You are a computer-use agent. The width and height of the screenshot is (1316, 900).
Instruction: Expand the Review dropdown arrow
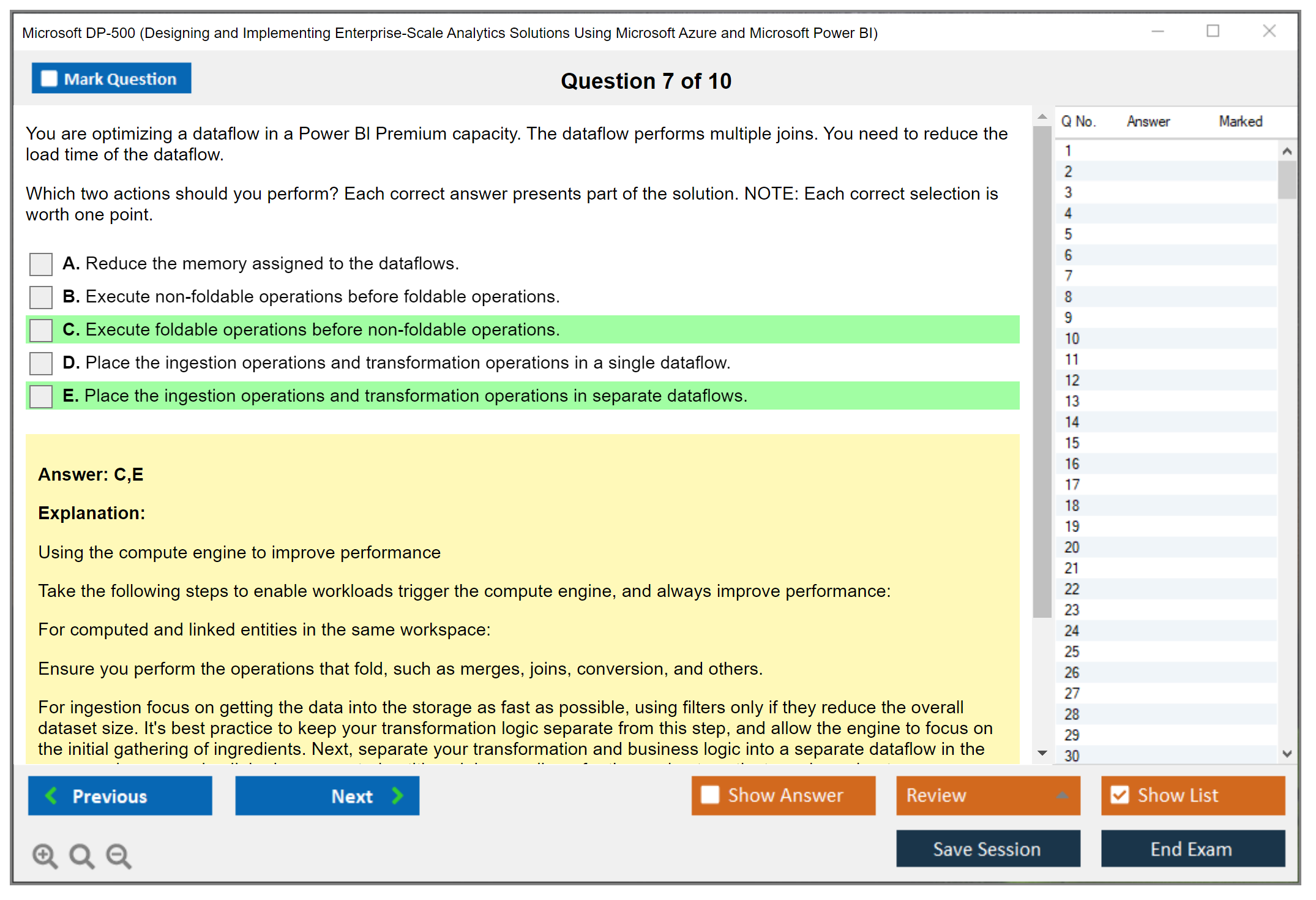click(1062, 795)
